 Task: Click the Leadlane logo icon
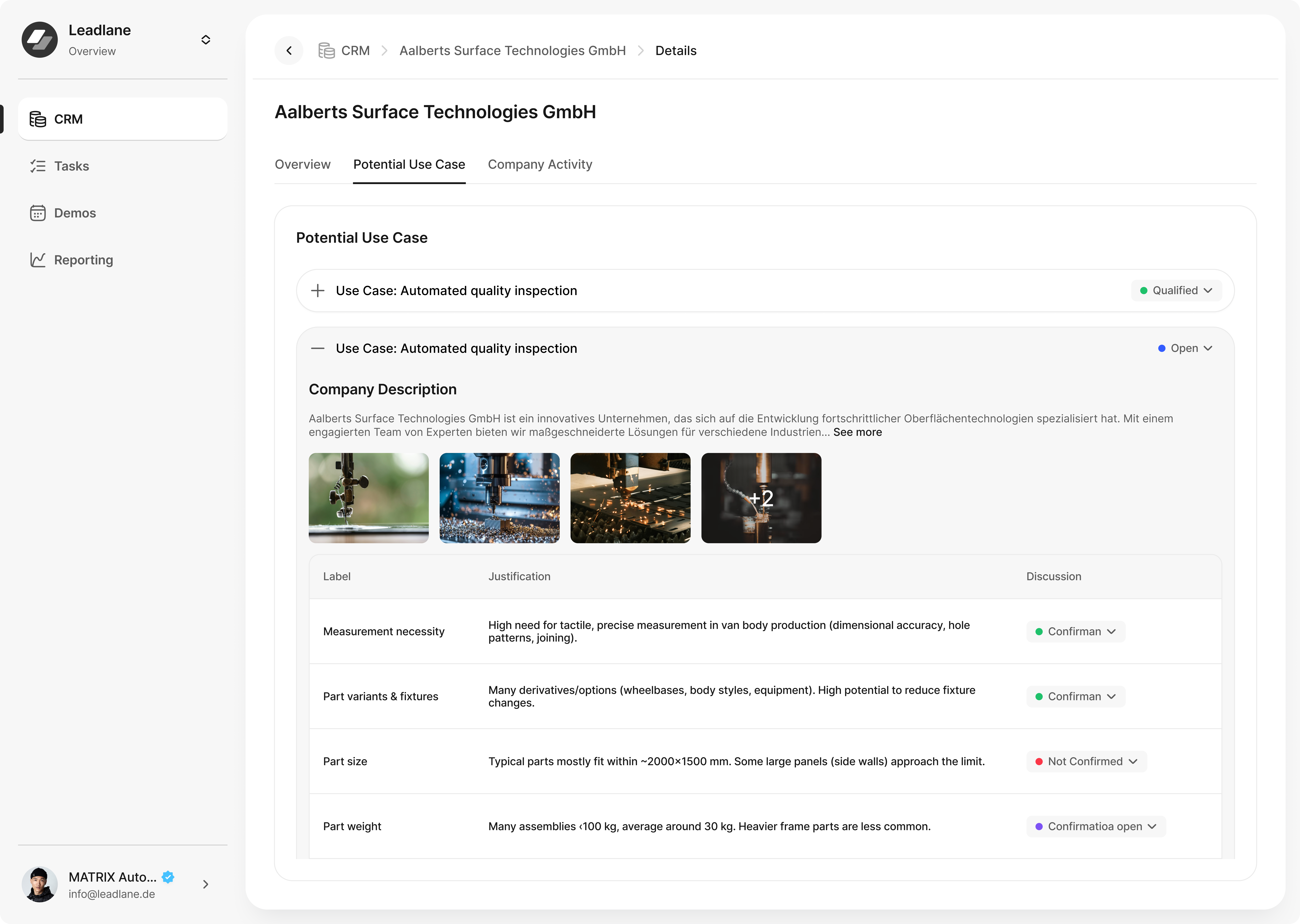coord(39,39)
